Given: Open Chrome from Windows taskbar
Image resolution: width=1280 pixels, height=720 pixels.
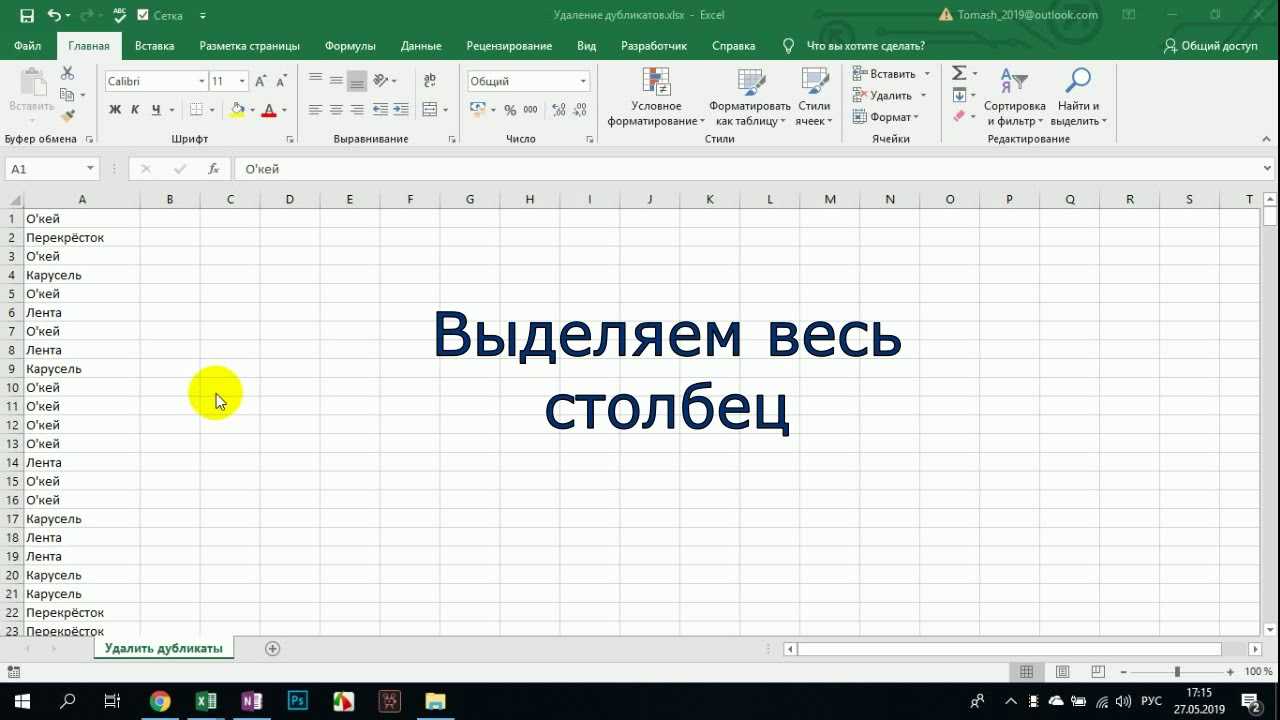Looking at the screenshot, I should pyautogui.click(x=160, y=701).
